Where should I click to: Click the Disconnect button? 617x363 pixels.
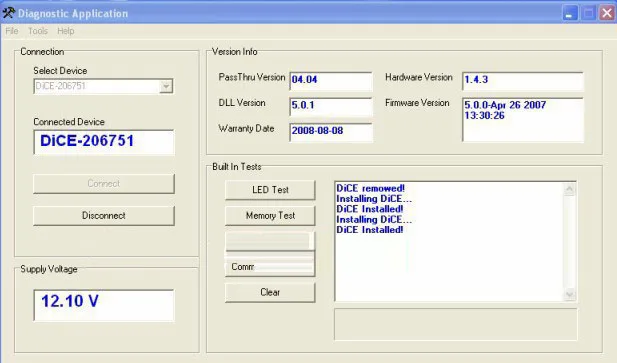(104, 216)
